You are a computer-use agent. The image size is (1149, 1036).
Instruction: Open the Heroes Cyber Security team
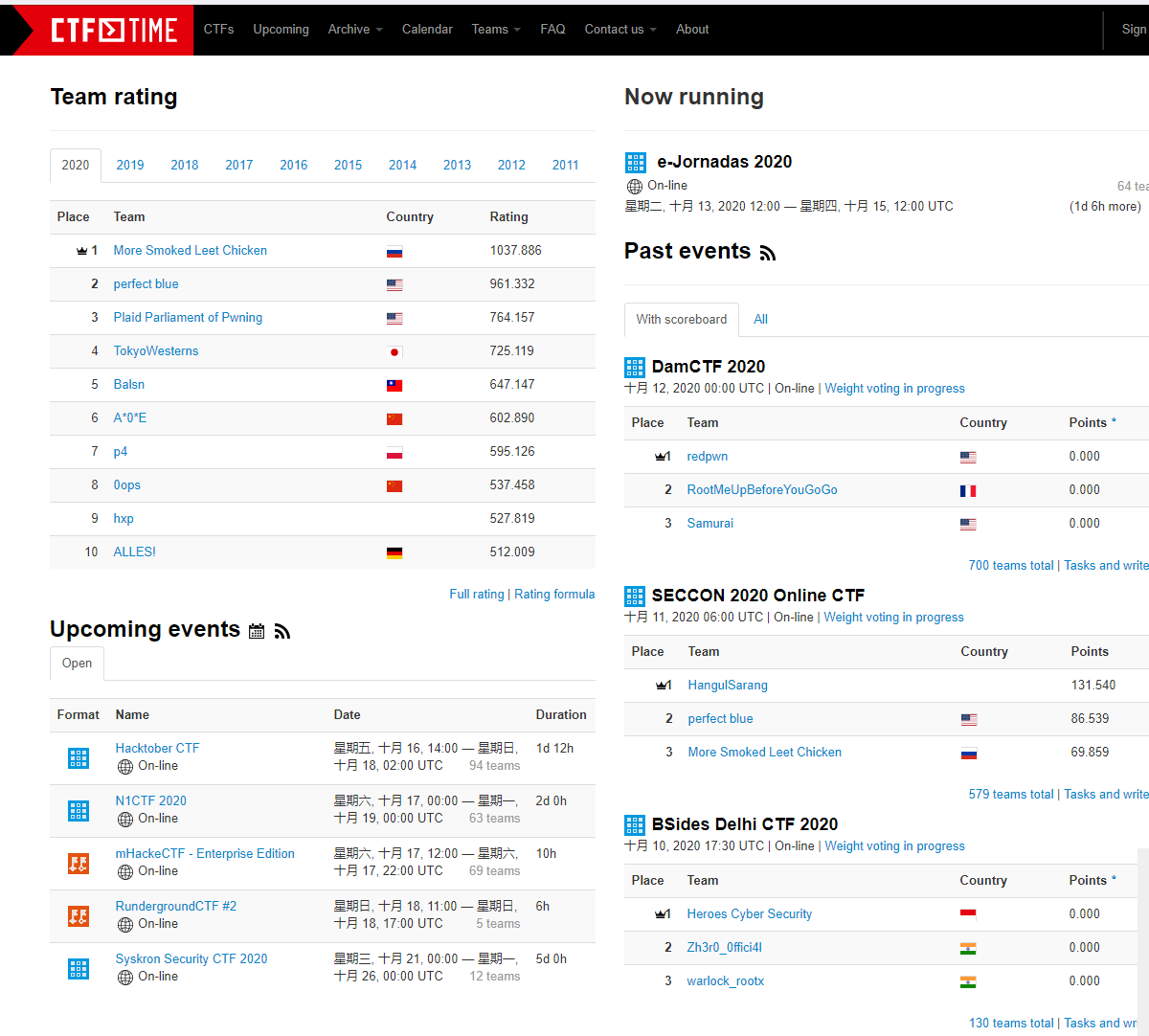tap(749, 914)
